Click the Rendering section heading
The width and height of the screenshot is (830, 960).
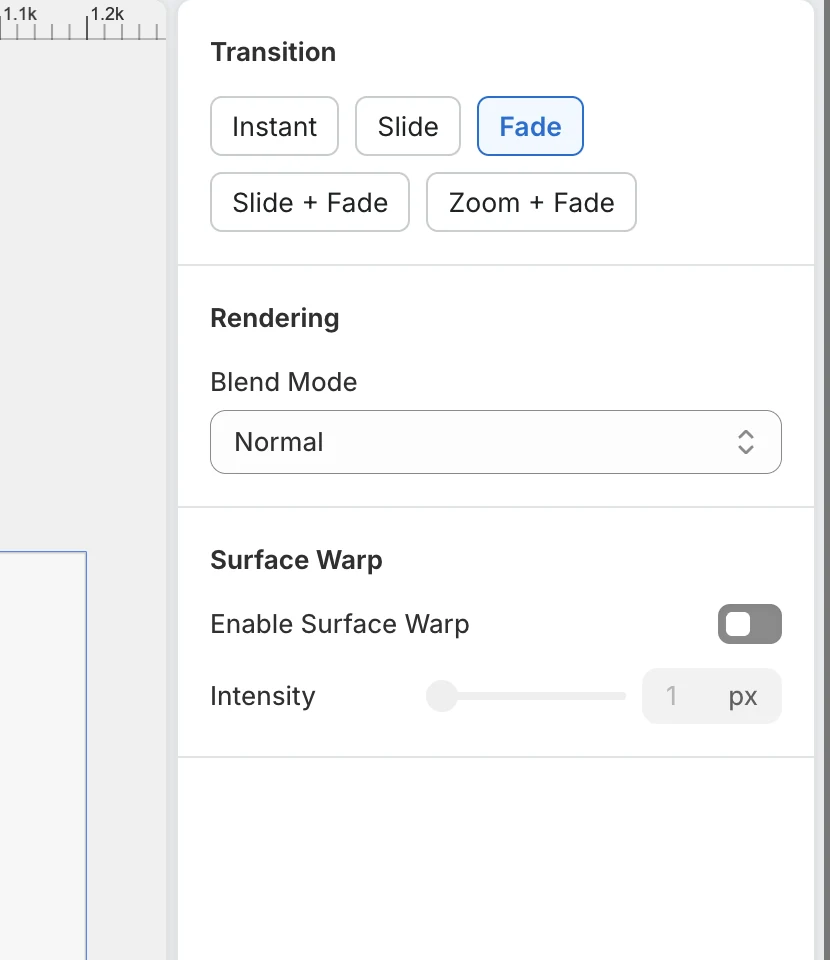[x=275, y=318]
